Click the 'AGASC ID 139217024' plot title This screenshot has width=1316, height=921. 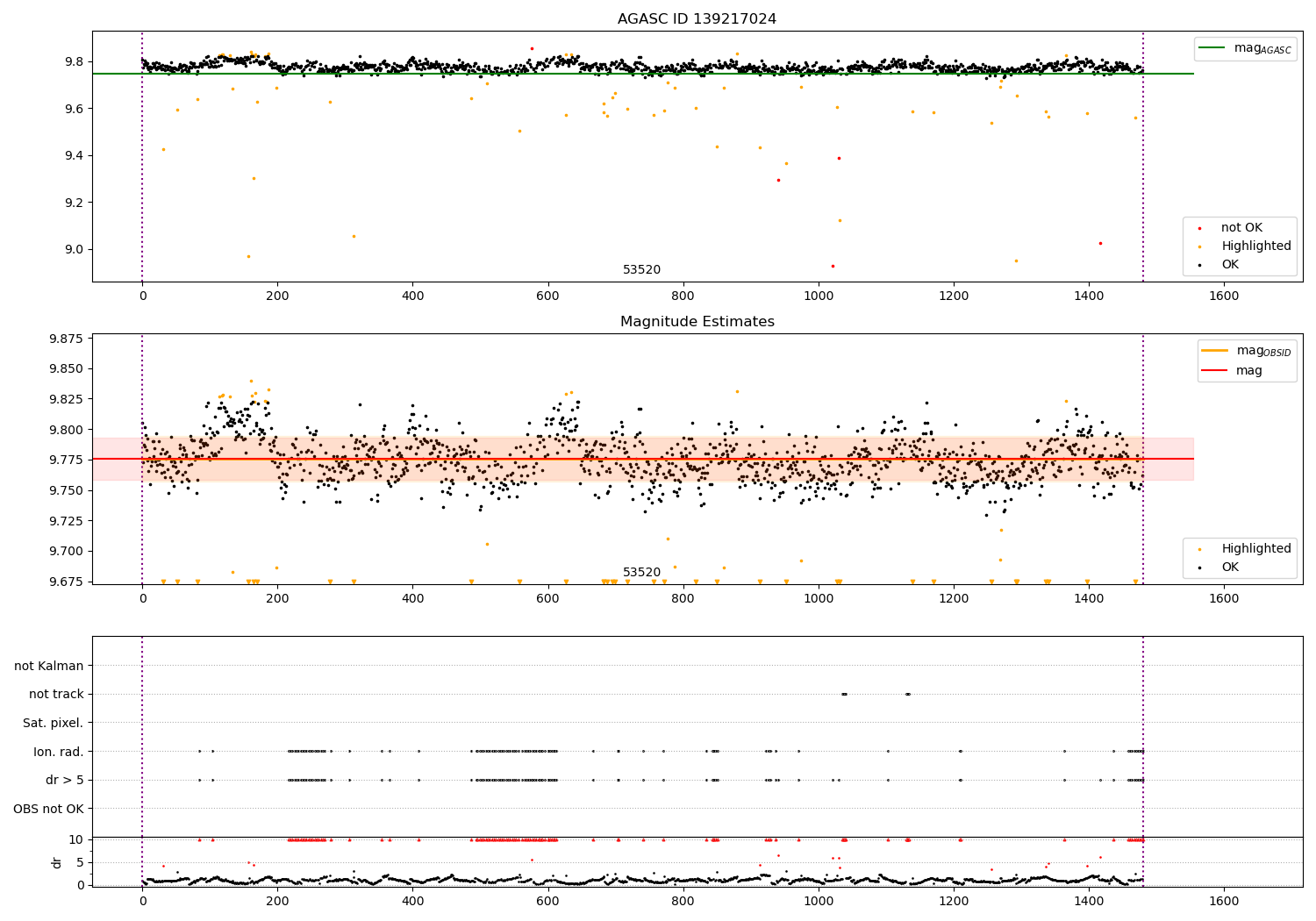(x=697, y=19)
